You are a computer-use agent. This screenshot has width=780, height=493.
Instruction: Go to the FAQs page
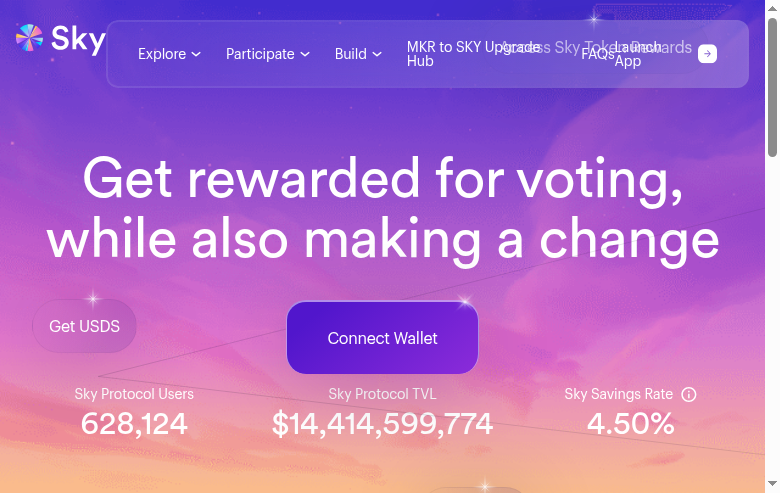tap(597, 54)
